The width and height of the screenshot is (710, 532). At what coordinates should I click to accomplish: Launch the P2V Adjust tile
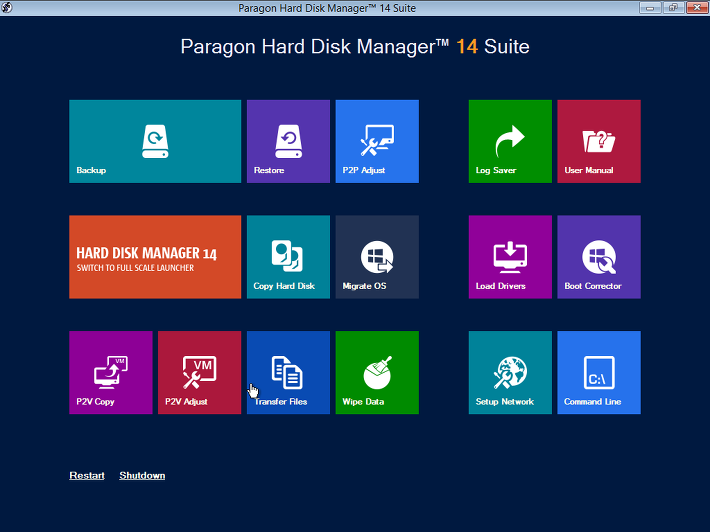(x=199, y=372)
